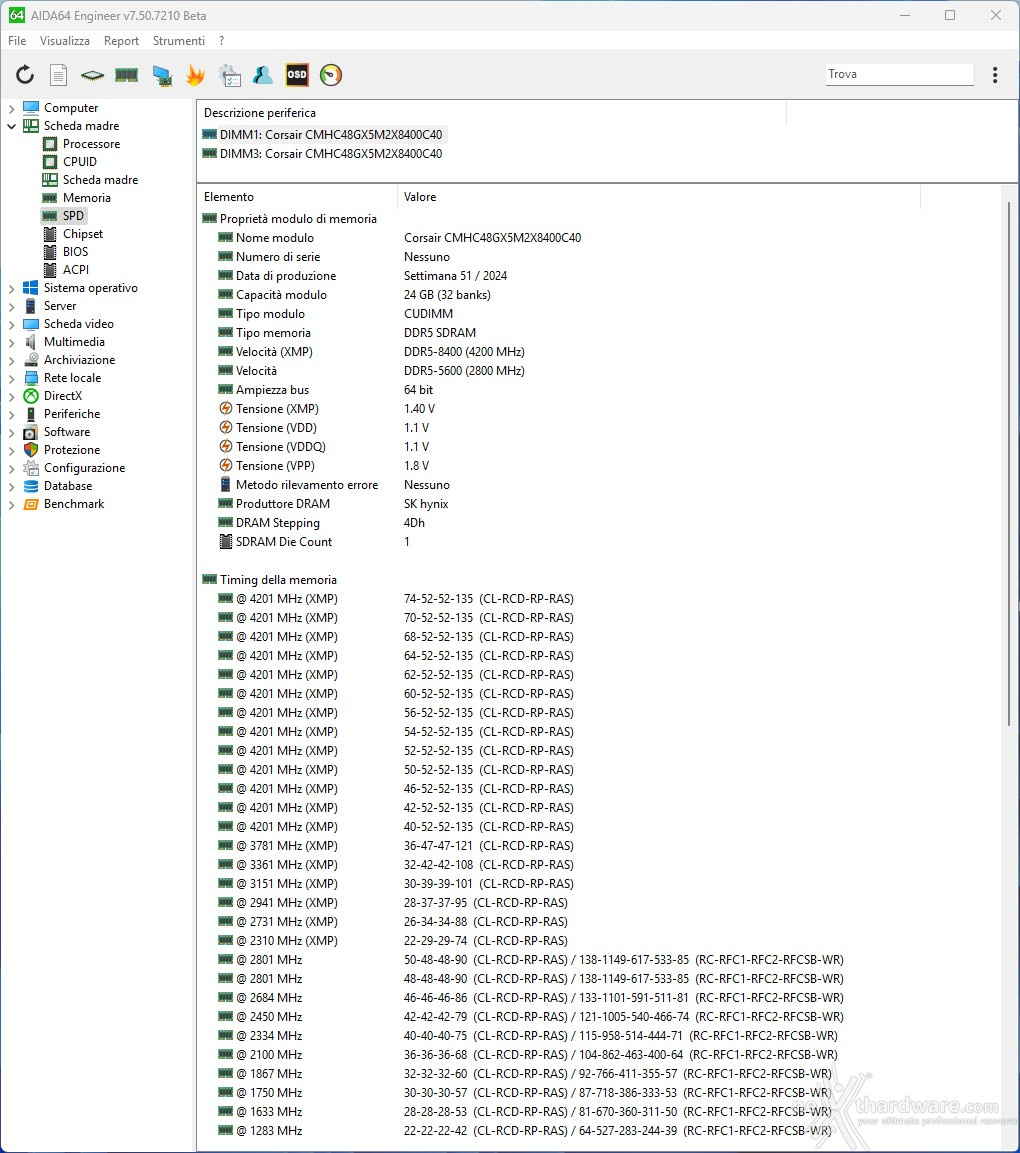Screen dimensions: 1020x1153
Task: Click the Trova search field
Action: pos(899,74)
